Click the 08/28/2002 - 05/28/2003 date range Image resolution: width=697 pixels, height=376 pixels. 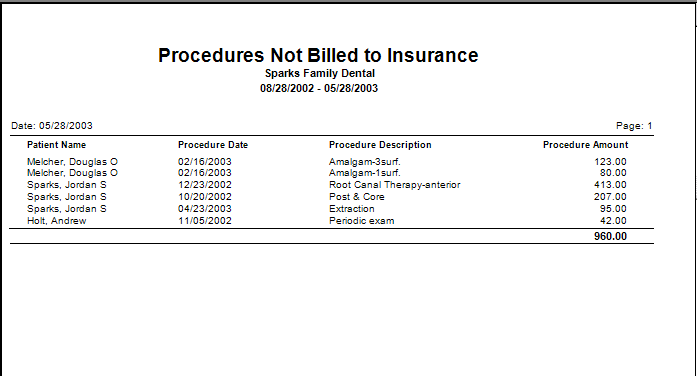tap(319, 88)
